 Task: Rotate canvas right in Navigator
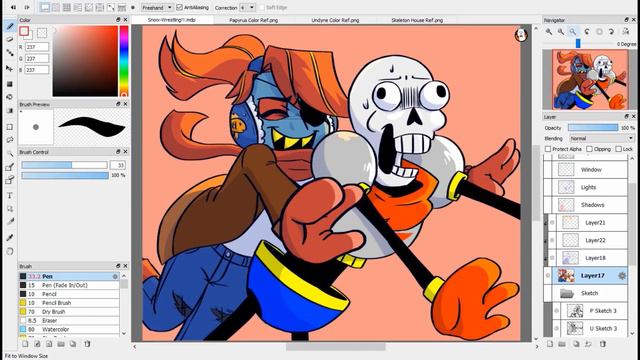click(x=611, y=31)
